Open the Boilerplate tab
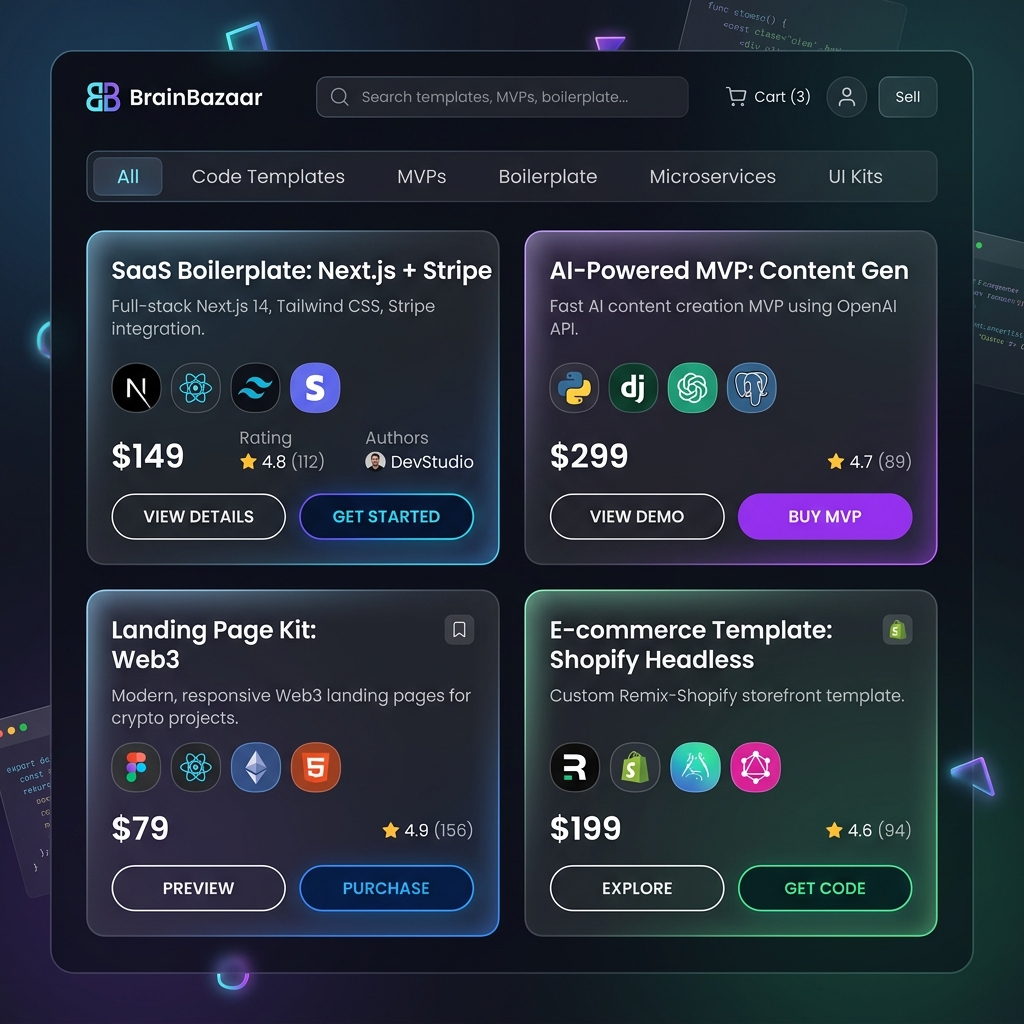The image size is (1024, 1024). click(547, 177)
